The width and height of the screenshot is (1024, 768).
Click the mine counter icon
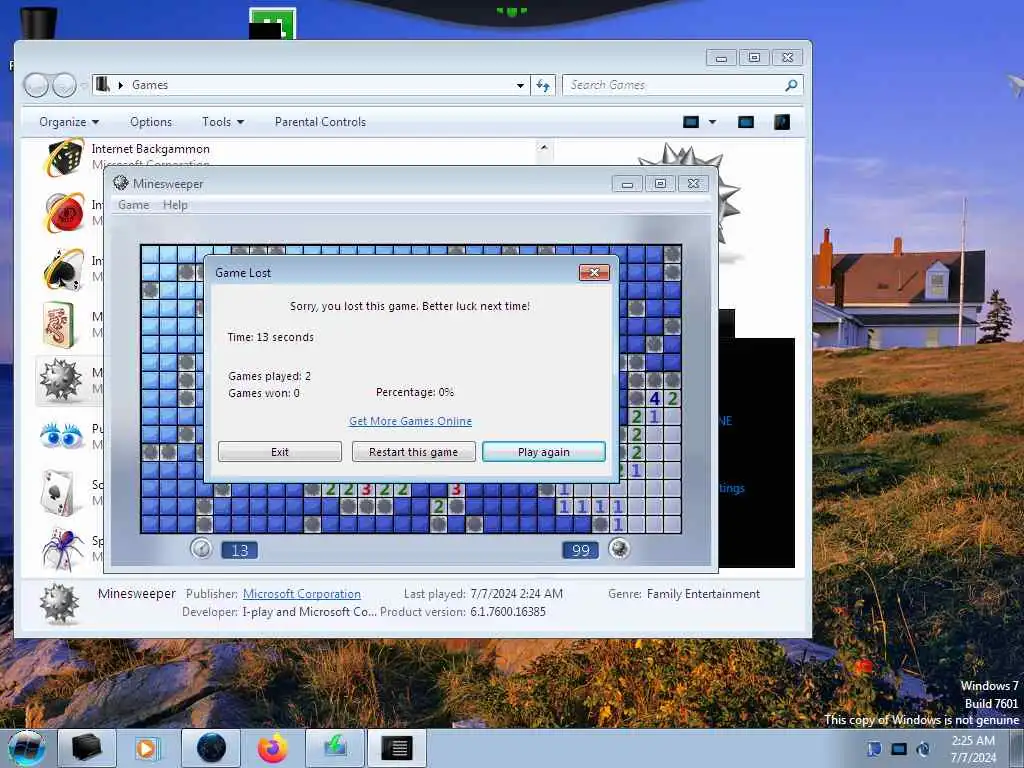[x=619, y=548]
